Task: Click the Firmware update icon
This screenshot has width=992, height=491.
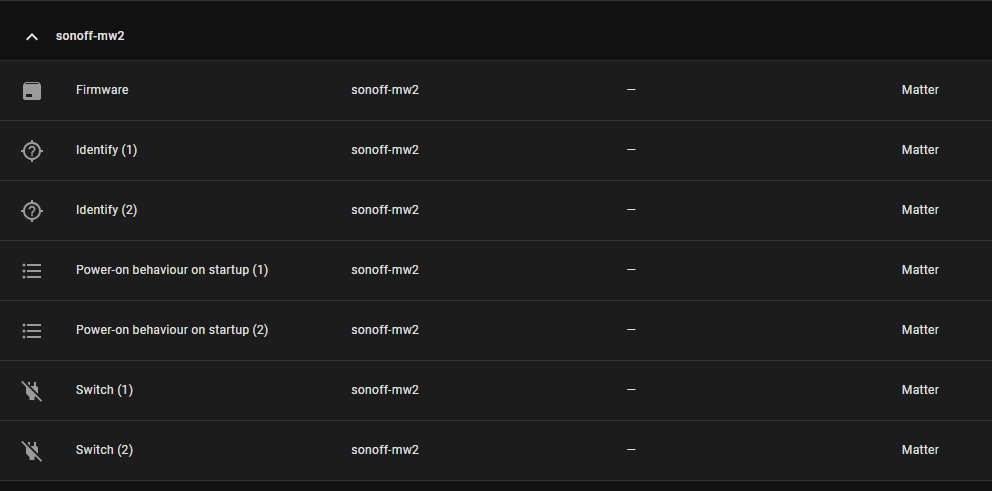Action: coord(32,91)
